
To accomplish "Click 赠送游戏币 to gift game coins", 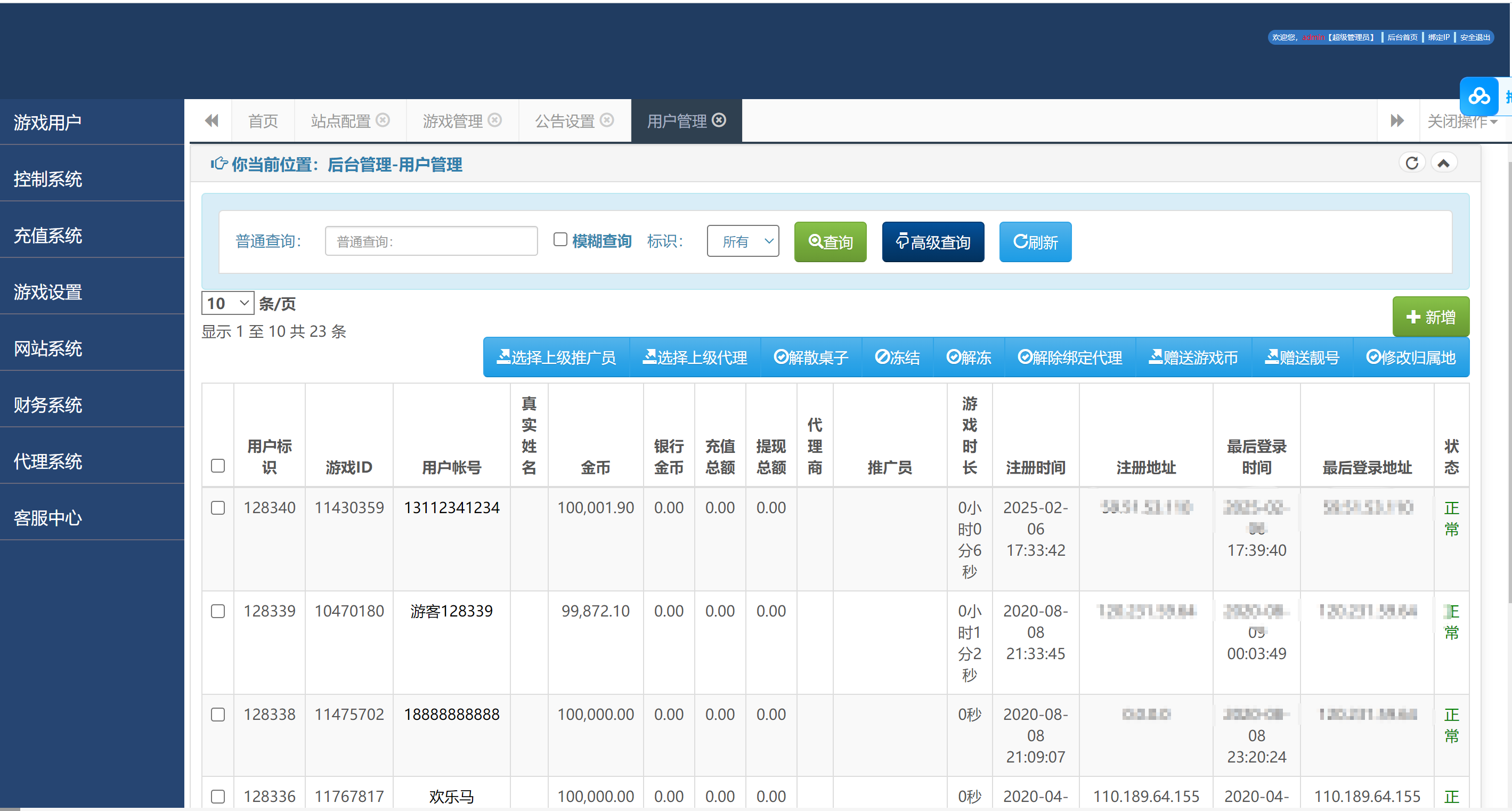I will [1193, 357].
